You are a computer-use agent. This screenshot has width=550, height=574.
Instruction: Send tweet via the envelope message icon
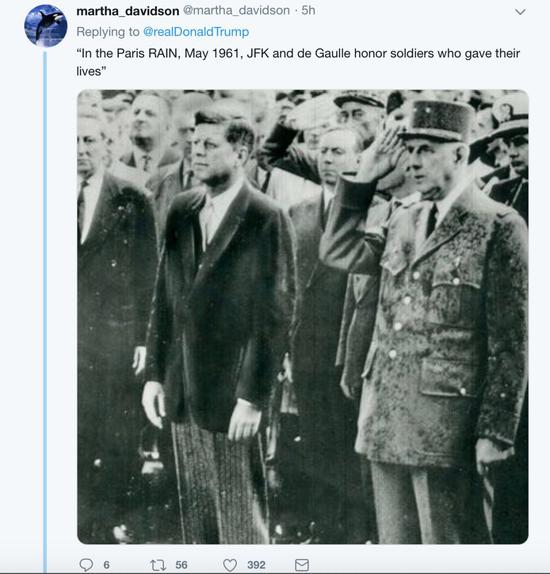coord(302,565)
